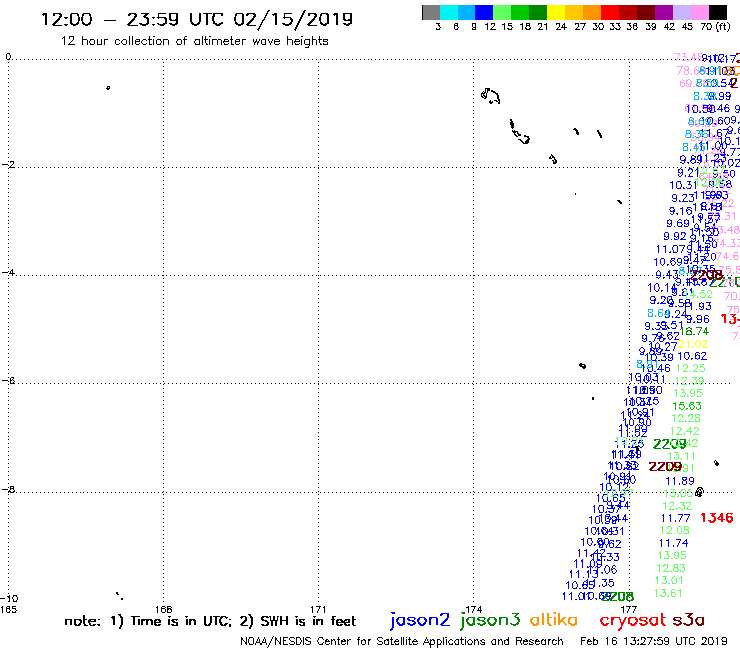Click the '12.28' wave height value
This screenshot has height=650, width=740.
tap(686, 418)
